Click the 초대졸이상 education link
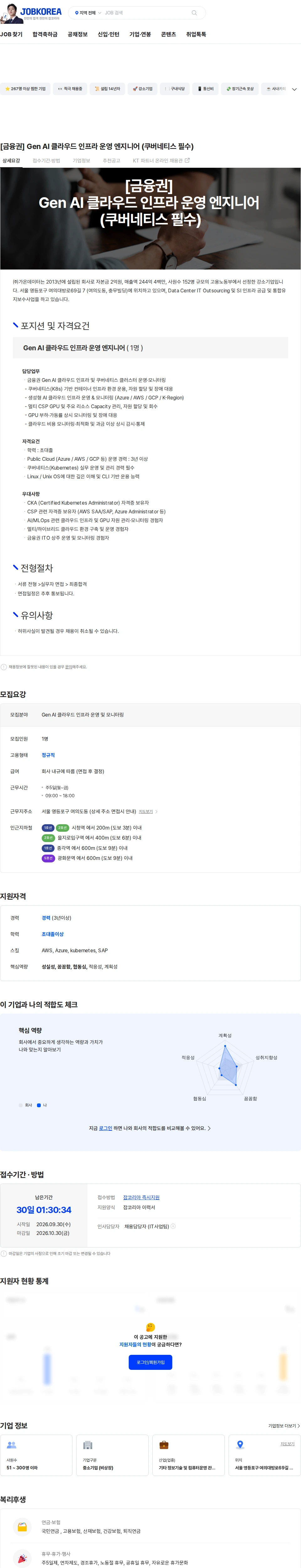 pyautogui.click(x=52, y=934)
